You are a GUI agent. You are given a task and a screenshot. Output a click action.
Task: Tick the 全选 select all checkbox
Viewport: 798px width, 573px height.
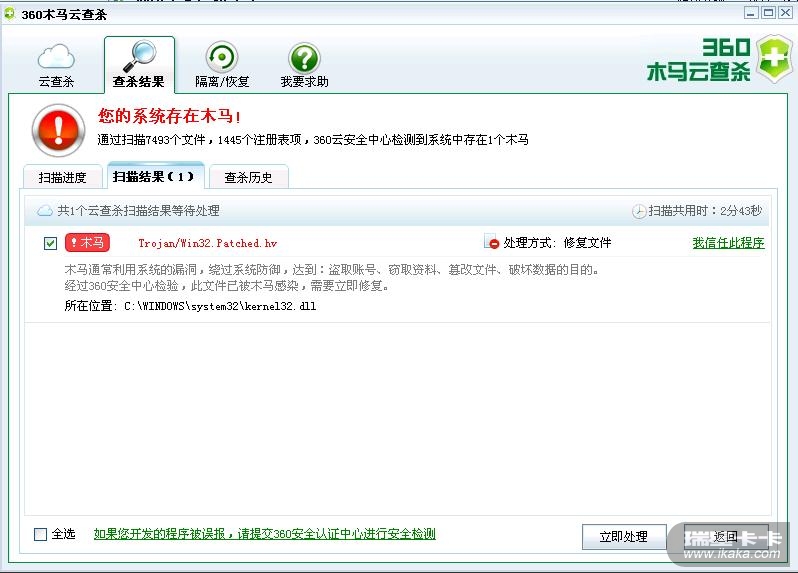[x=40, y=534]
